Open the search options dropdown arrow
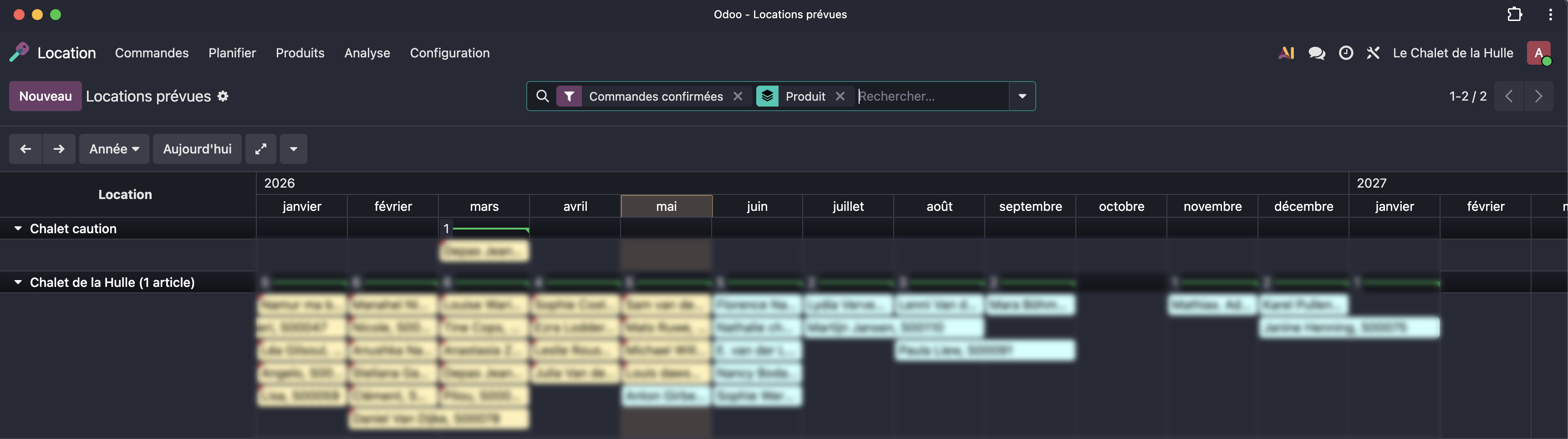 1022,96
